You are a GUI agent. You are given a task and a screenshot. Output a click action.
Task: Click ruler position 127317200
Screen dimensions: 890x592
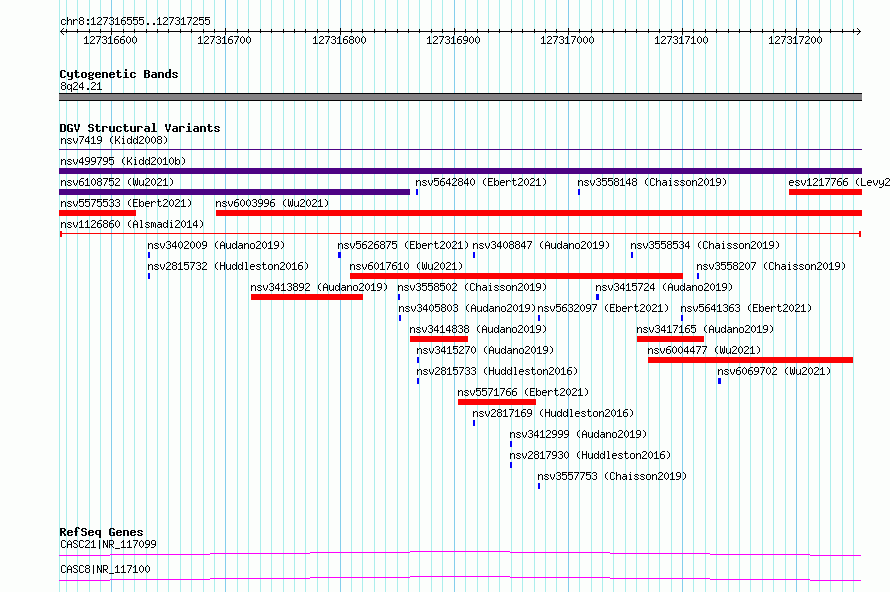795,40
